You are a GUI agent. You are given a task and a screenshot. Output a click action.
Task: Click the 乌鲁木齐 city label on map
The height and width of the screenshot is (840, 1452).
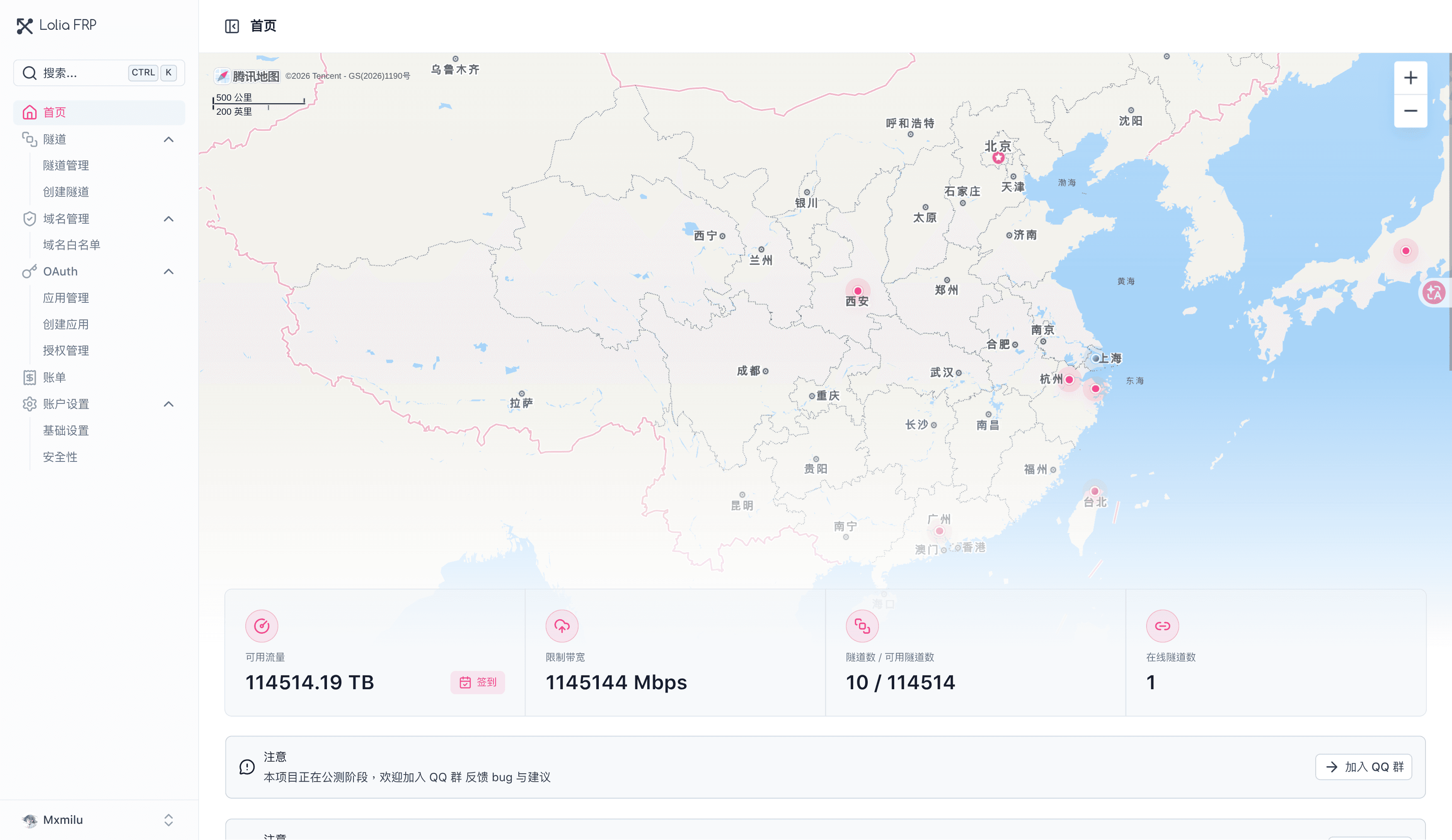point(455,69)
